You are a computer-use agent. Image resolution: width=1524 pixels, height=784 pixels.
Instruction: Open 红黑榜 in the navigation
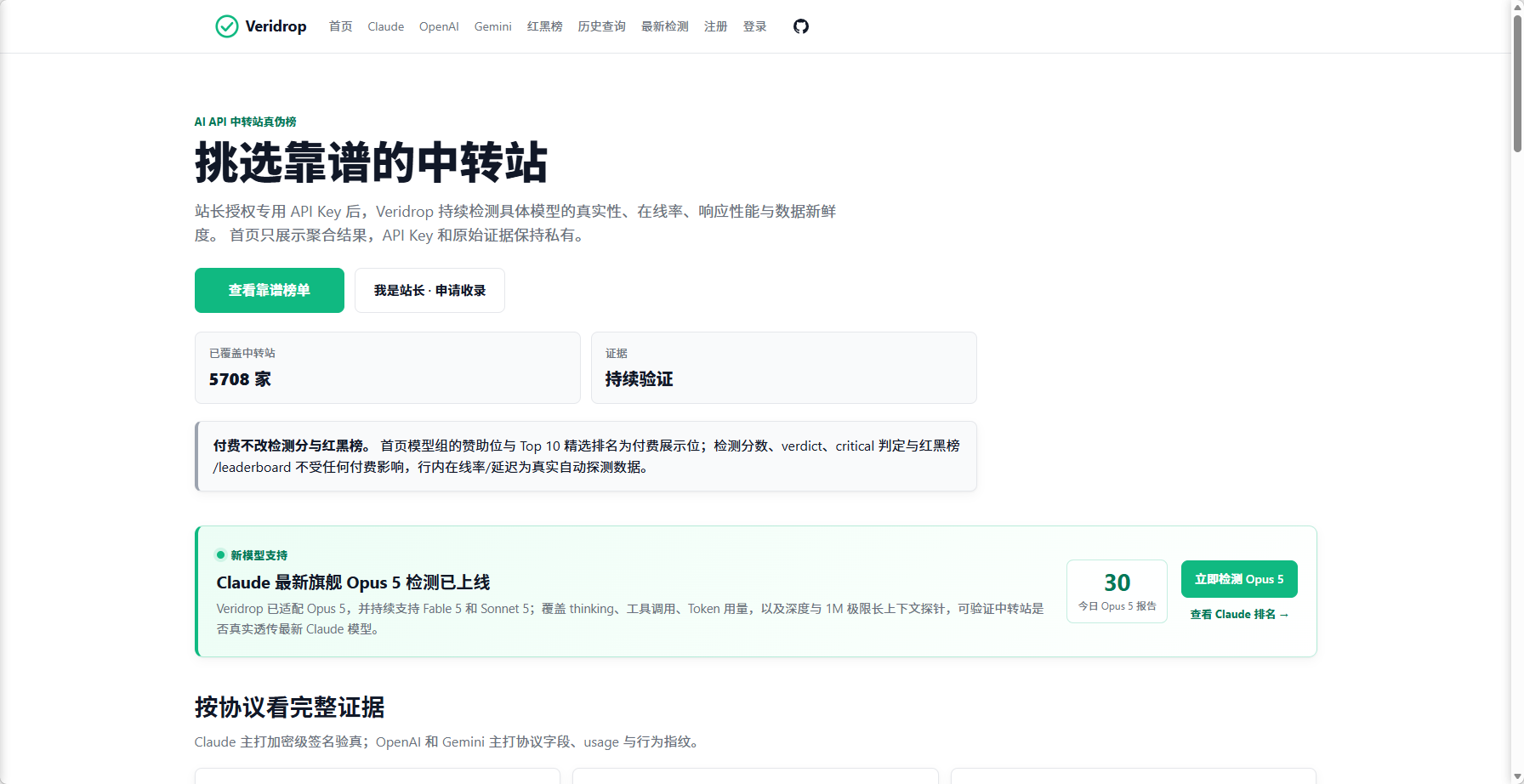point(545,26)
